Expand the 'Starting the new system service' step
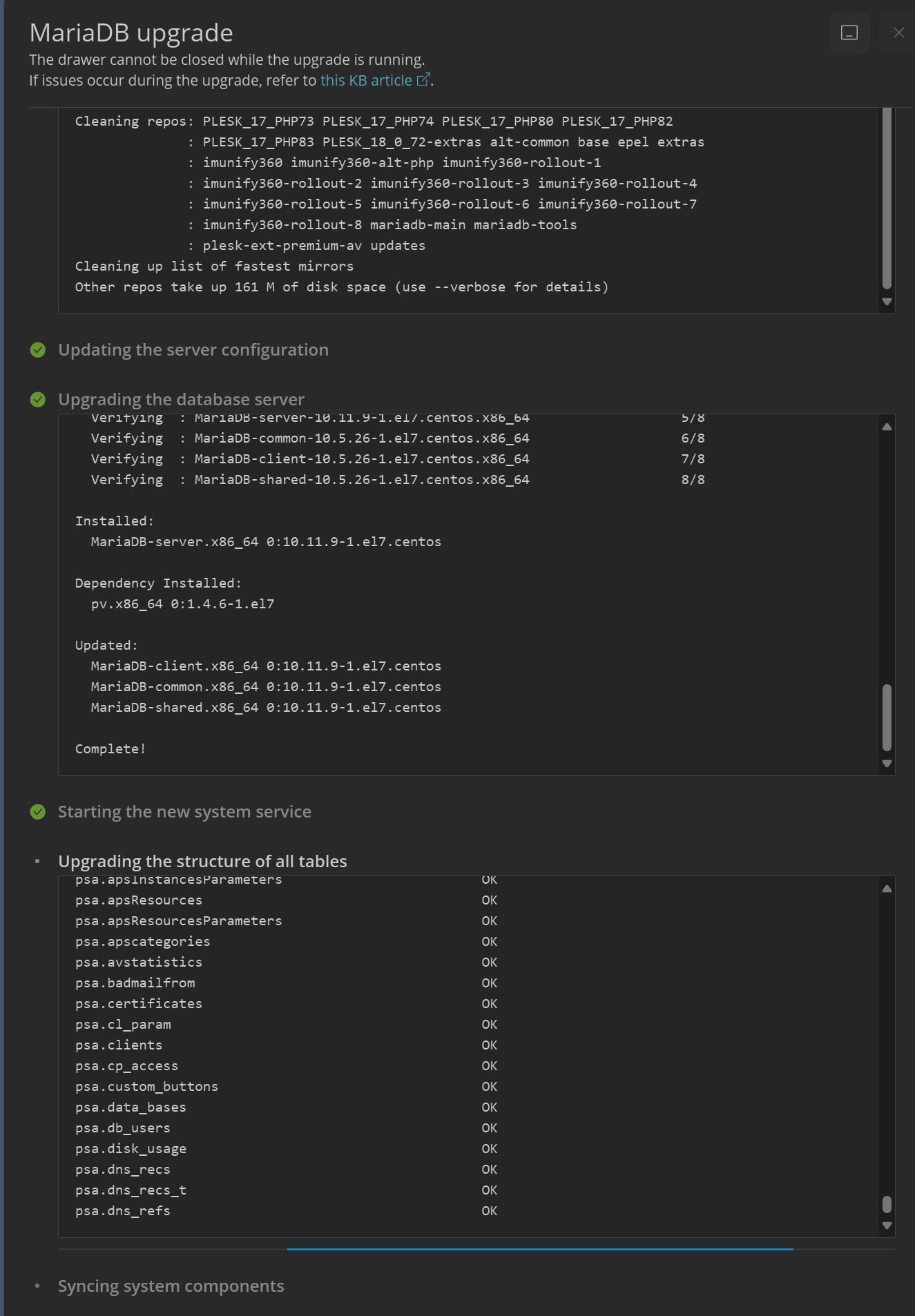The height and width of the screenshot is (1316, 915). pyautogui.click(x=184, y=812)
